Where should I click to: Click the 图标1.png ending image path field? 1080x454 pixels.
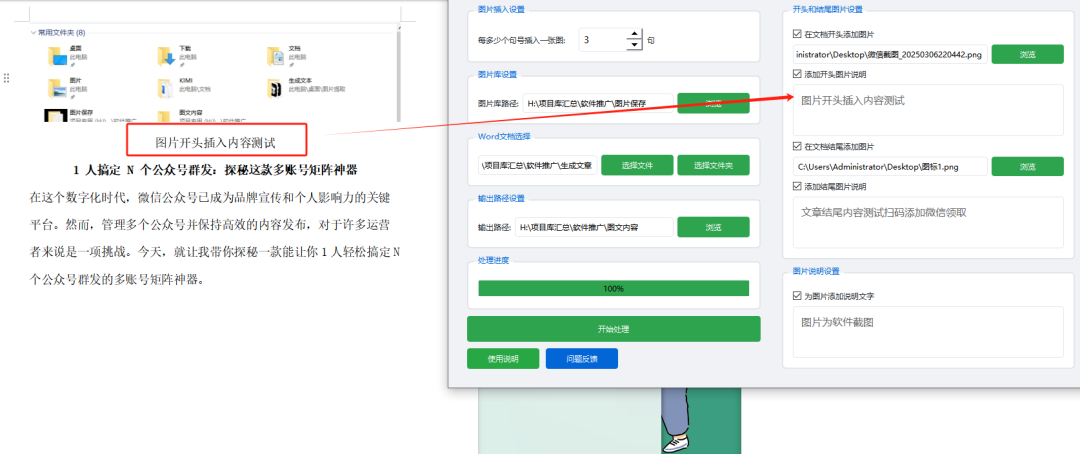point(890,167)
